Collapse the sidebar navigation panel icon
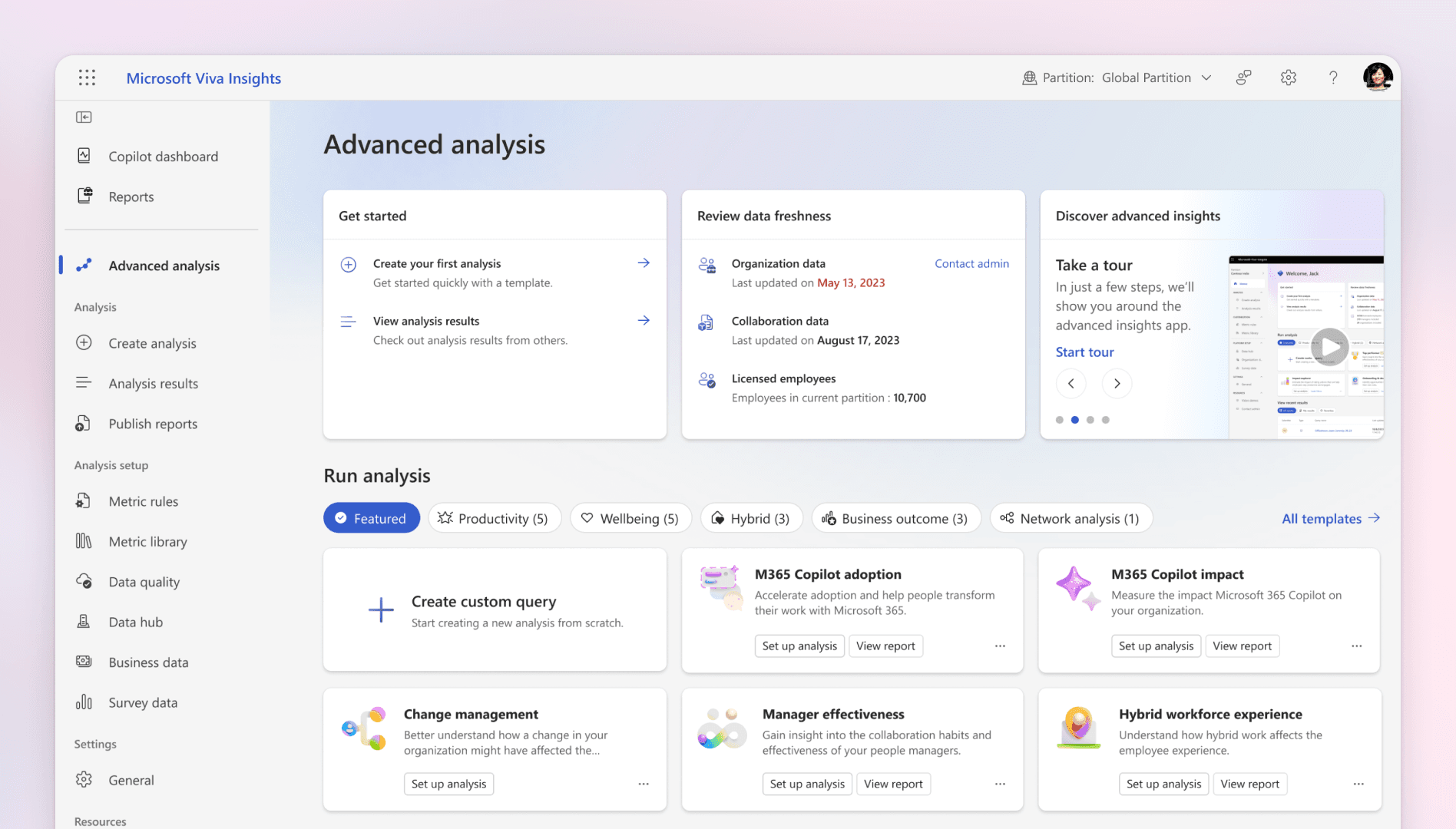 point(84,117)
